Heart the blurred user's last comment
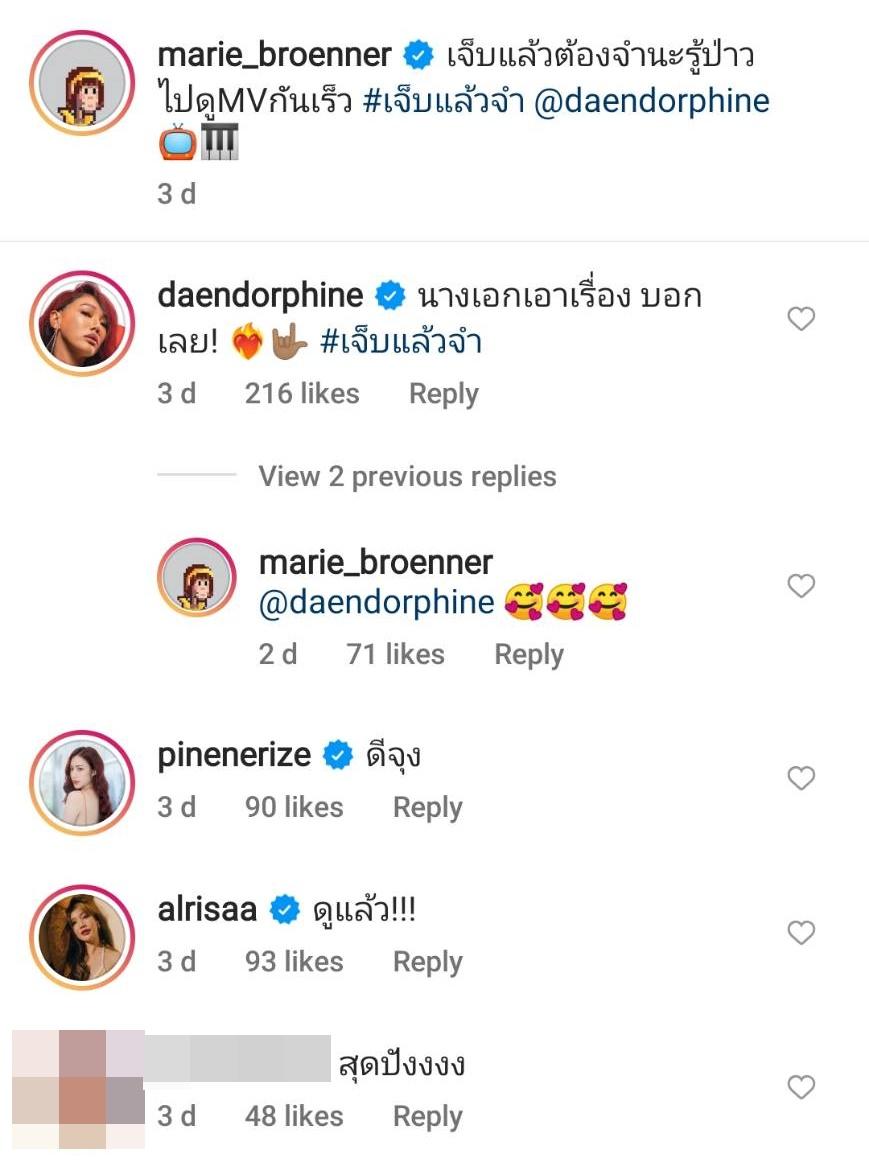 801,1087
